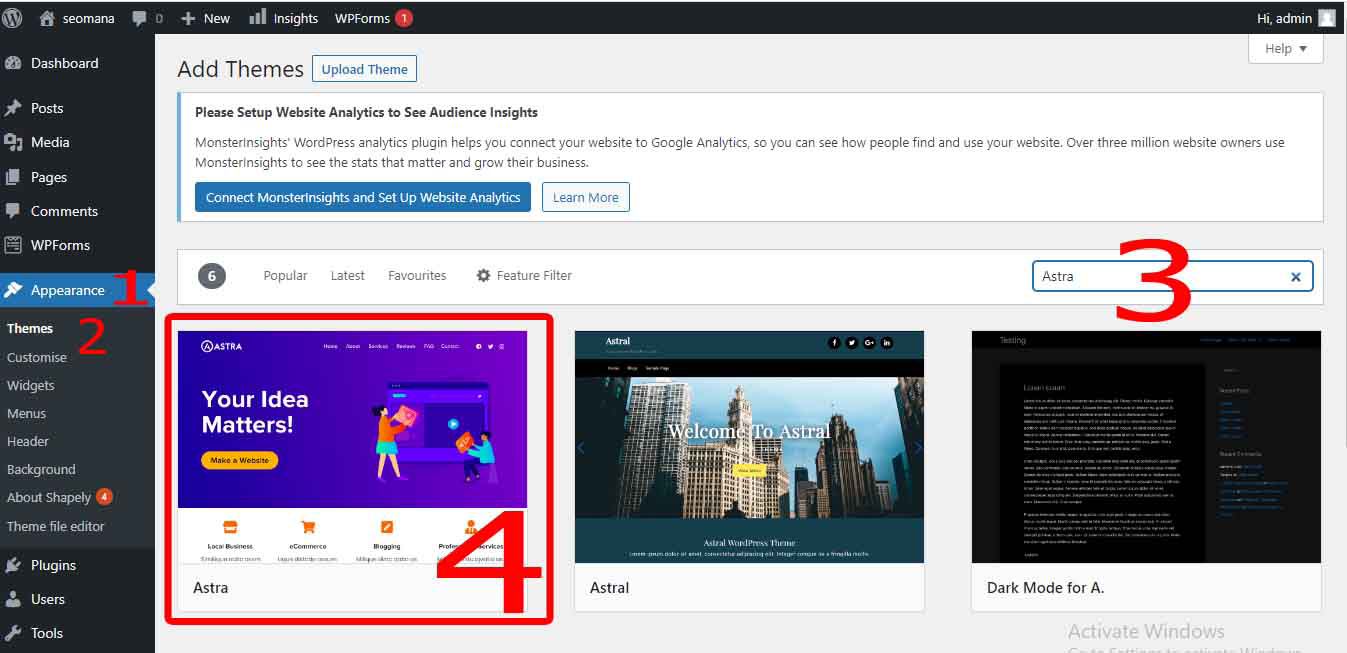The height and width of the screenshot is (653, 1347).
Task: Open Background submenu item
Action: point(41,469)
